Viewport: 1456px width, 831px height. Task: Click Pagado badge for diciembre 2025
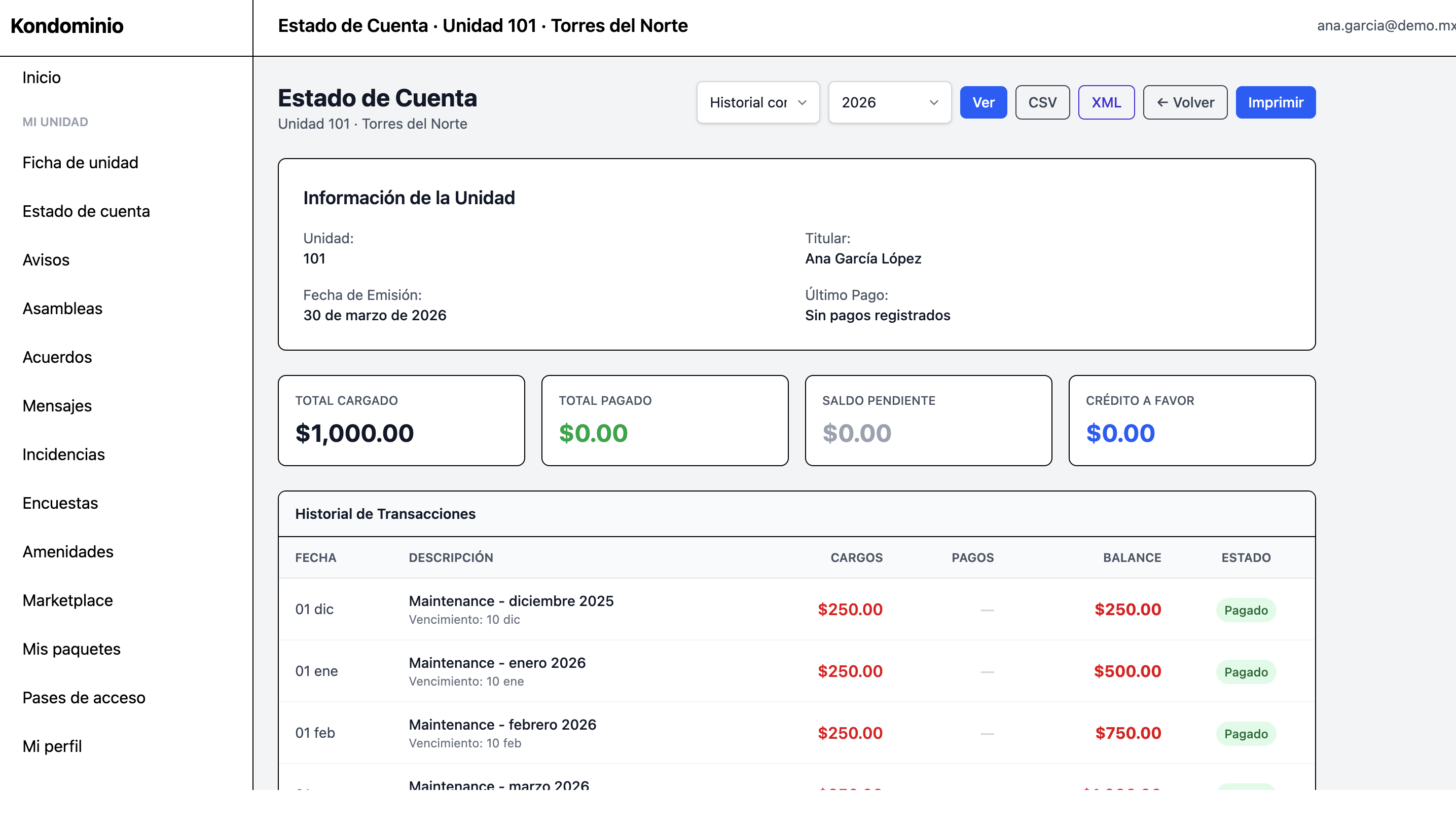pyautogui.click(x=1245, y=610)
